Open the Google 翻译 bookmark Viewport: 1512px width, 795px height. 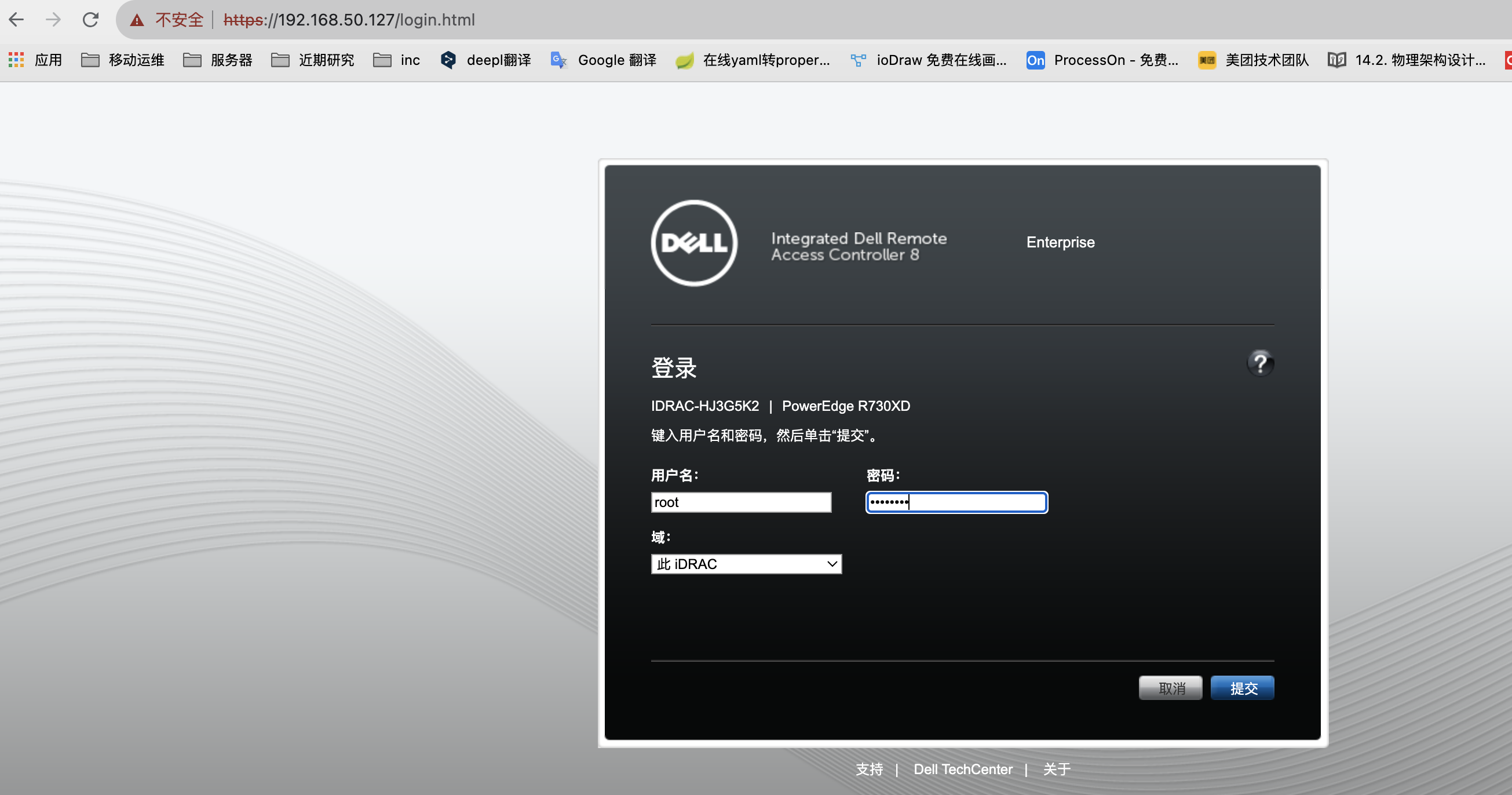604,60
